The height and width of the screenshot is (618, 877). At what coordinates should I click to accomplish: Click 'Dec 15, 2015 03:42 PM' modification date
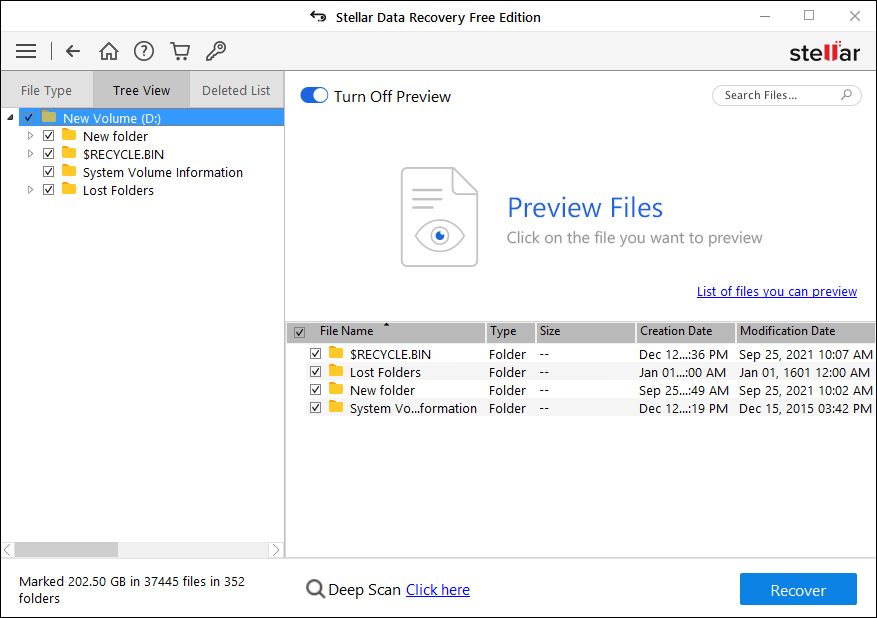pyautogui.click(x=805, y=408)
